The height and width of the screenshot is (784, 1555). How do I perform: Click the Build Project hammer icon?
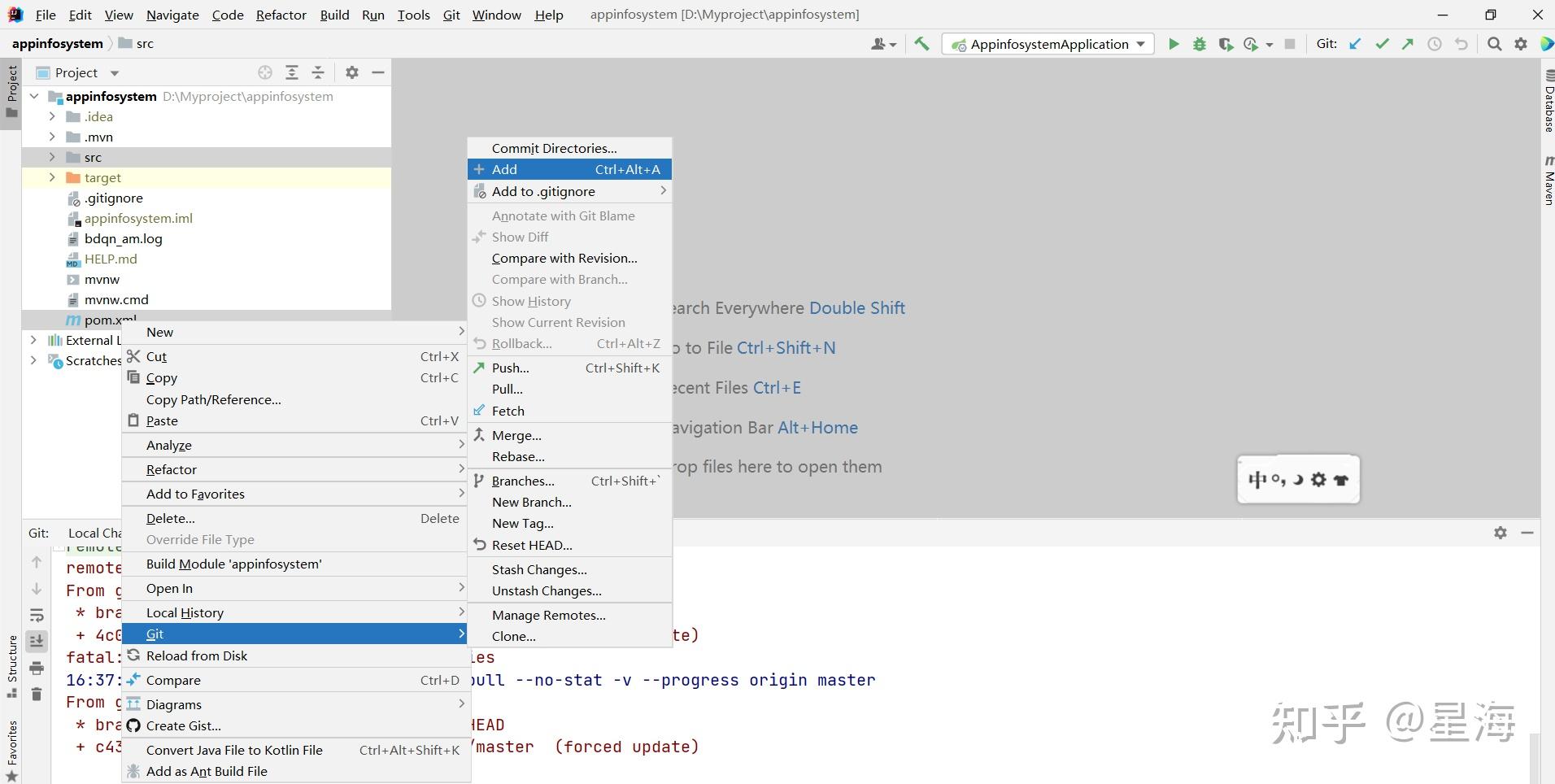(921, 44)
